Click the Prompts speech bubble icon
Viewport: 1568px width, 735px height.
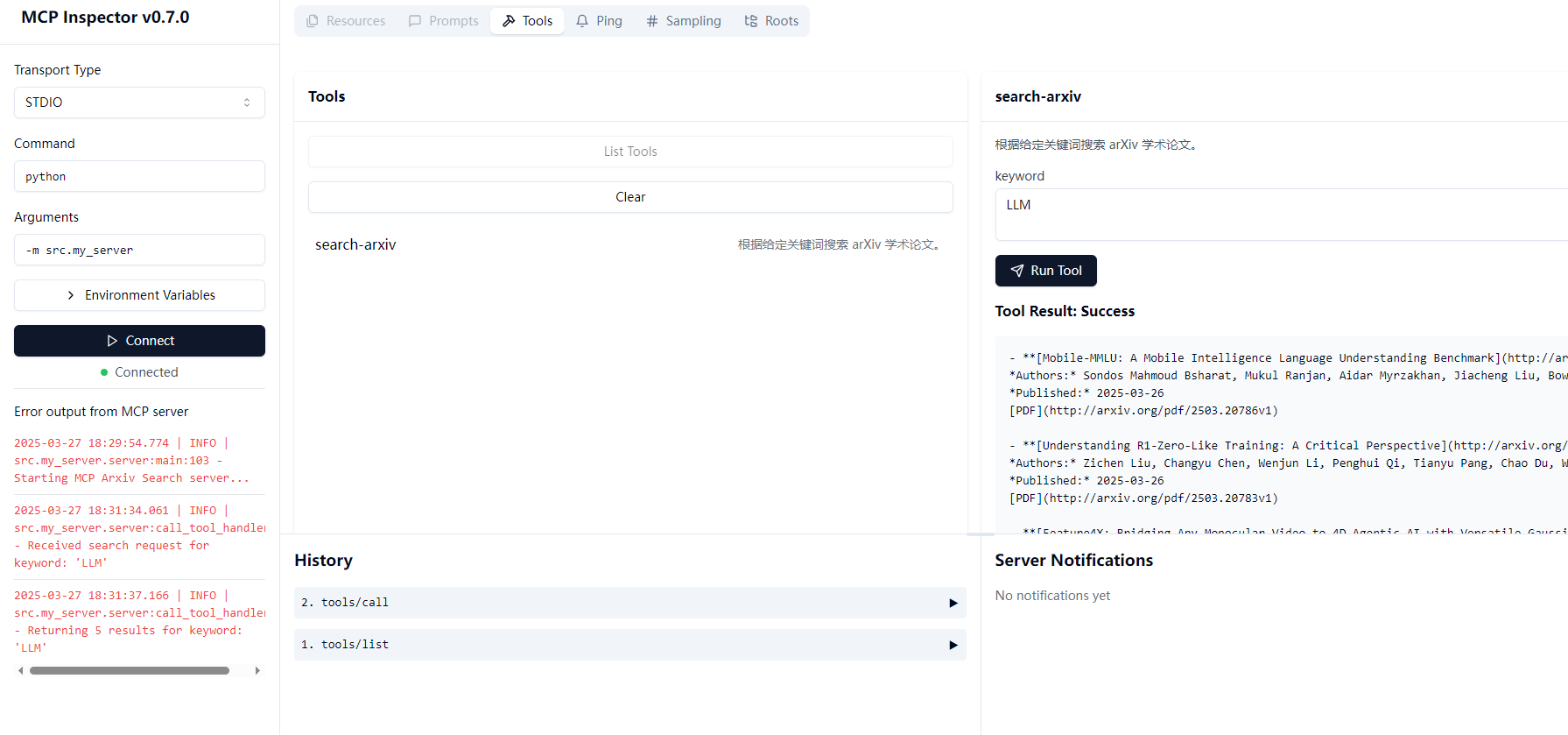coord(415,21)
